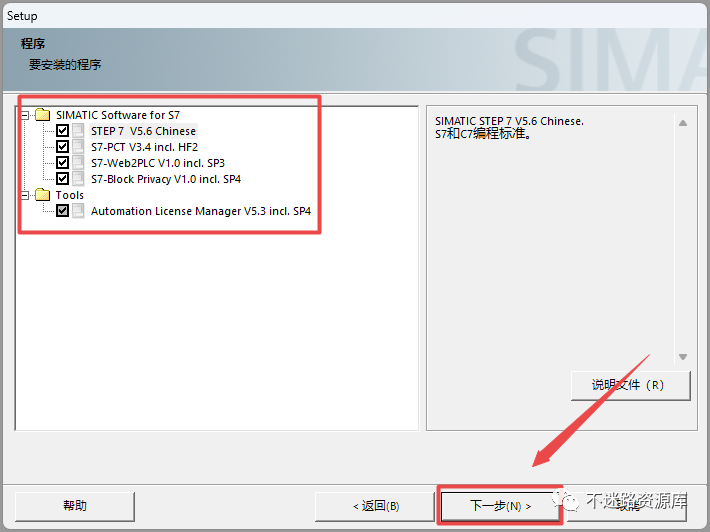This screenshot has height=532, width=710.
Task: Select Automation License Manager V5.3 incl. SP4
Action: [x=201, y=211]
